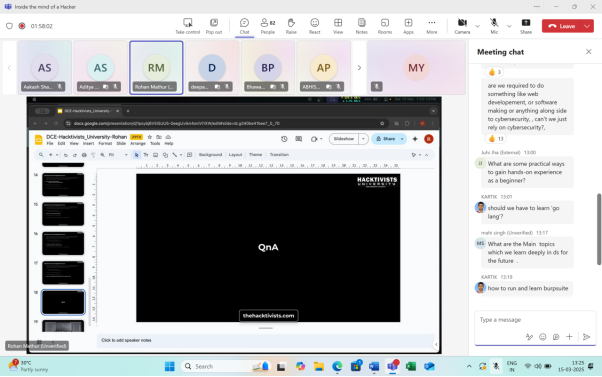Click the taskbar Search box
Viewport: 602px width, 377px height.
[227, 367]
